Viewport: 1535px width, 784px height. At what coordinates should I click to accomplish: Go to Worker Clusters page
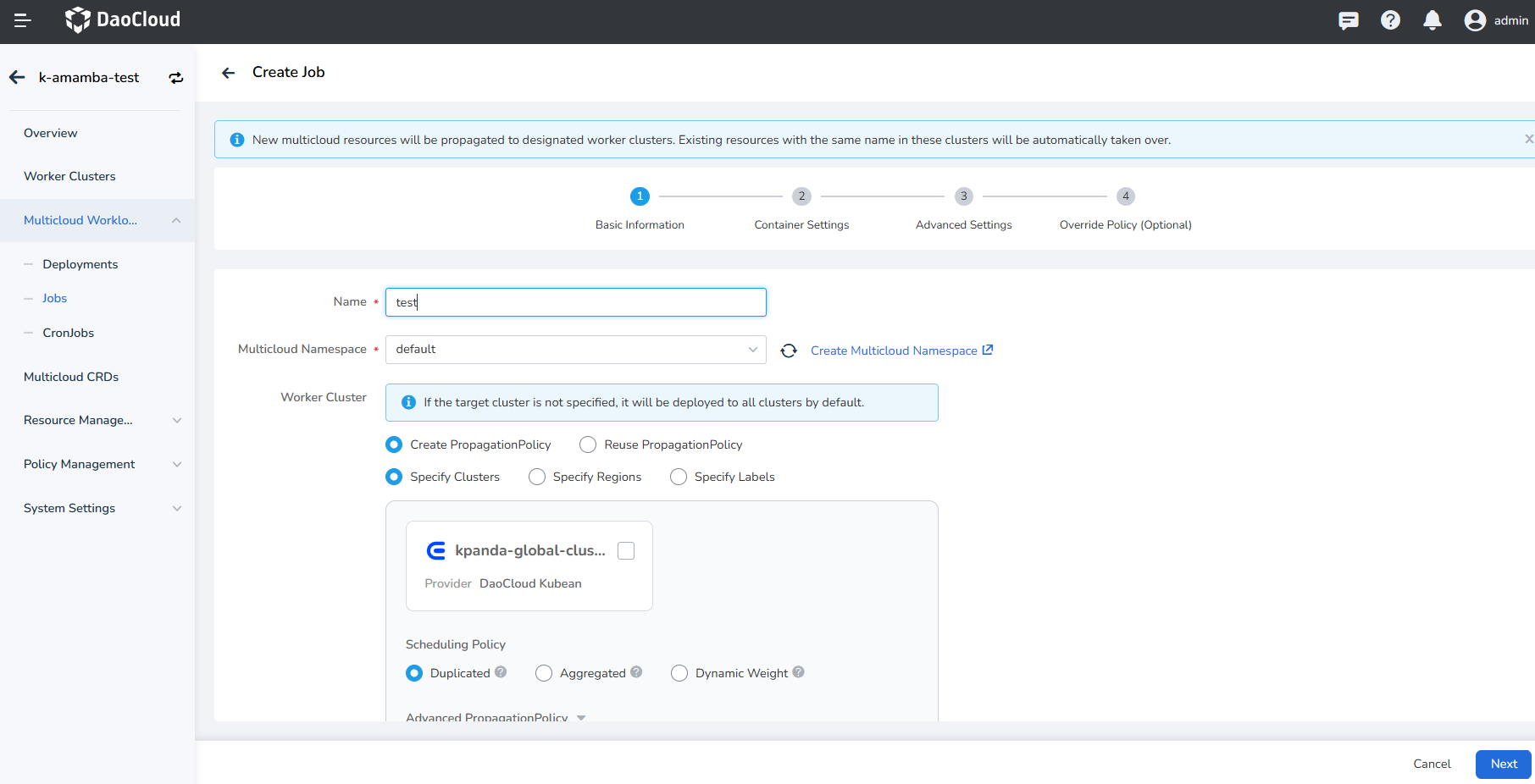click(69, 176)
